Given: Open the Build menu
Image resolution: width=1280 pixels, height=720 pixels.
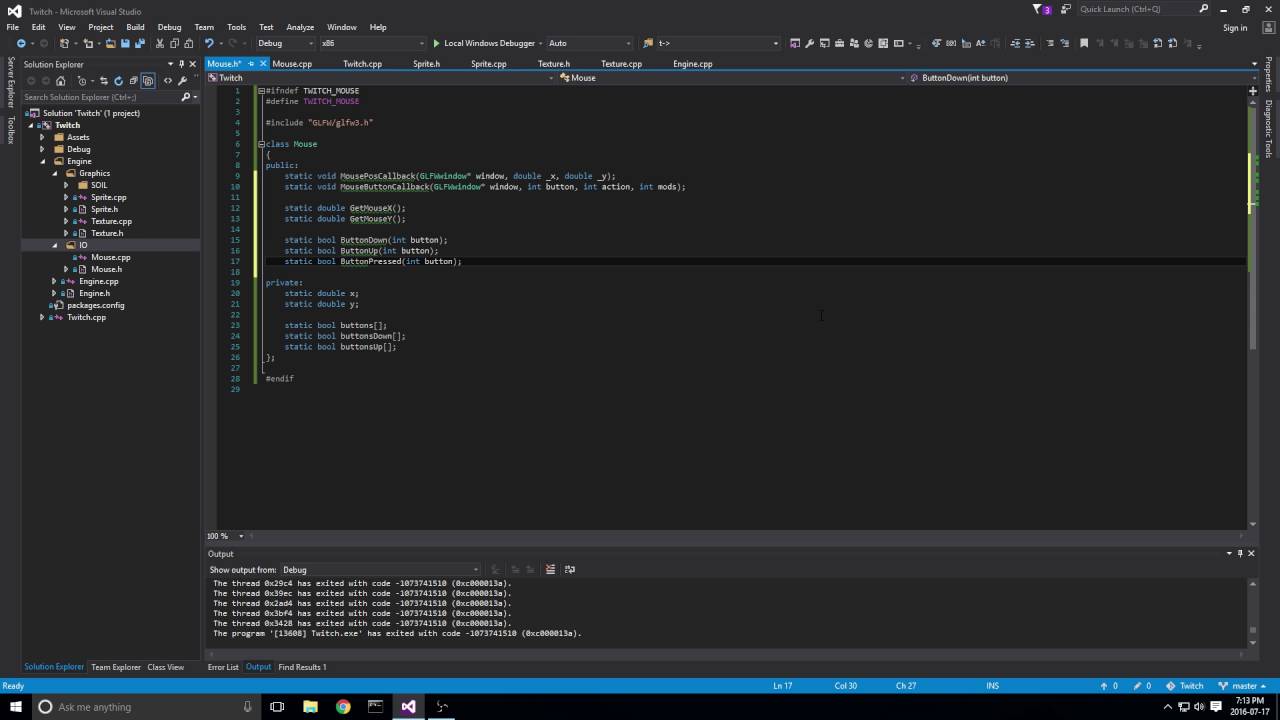Looking at the screenshot, I should [135, 27].
